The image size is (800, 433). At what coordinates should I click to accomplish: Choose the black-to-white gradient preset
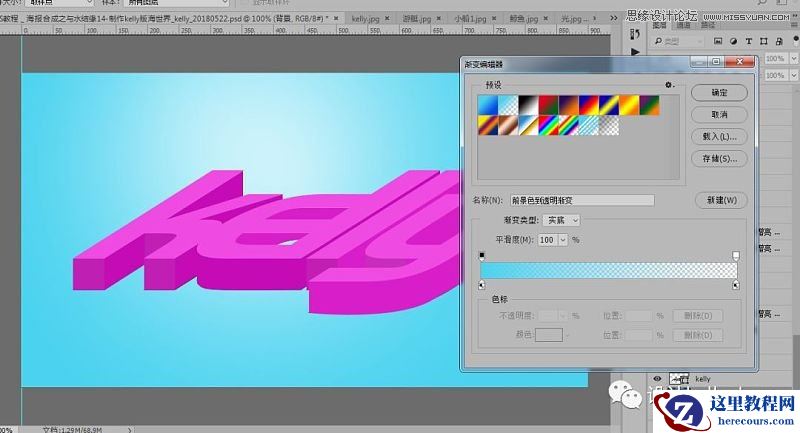coord(528,105)
